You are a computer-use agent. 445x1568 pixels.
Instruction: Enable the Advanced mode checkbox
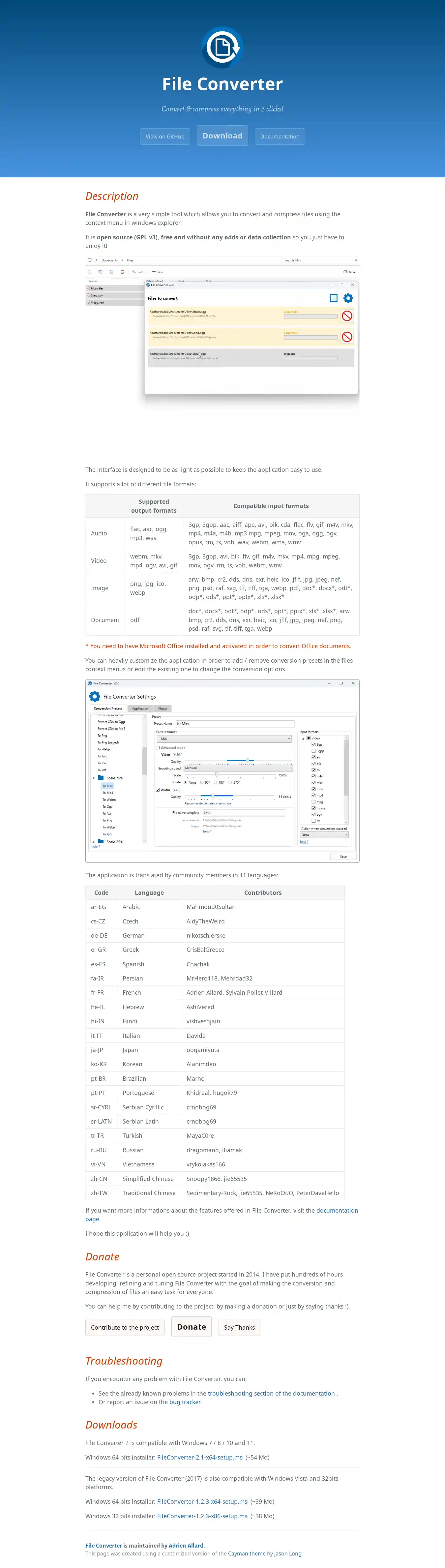coord(158,747)
